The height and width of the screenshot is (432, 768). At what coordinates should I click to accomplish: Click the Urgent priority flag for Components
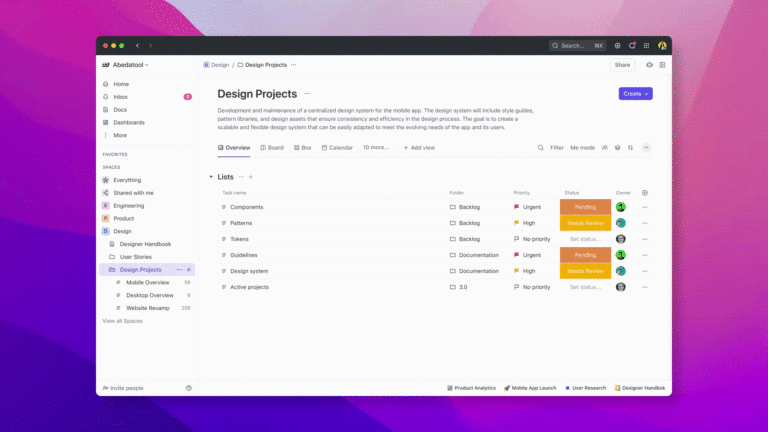point(516,207)
